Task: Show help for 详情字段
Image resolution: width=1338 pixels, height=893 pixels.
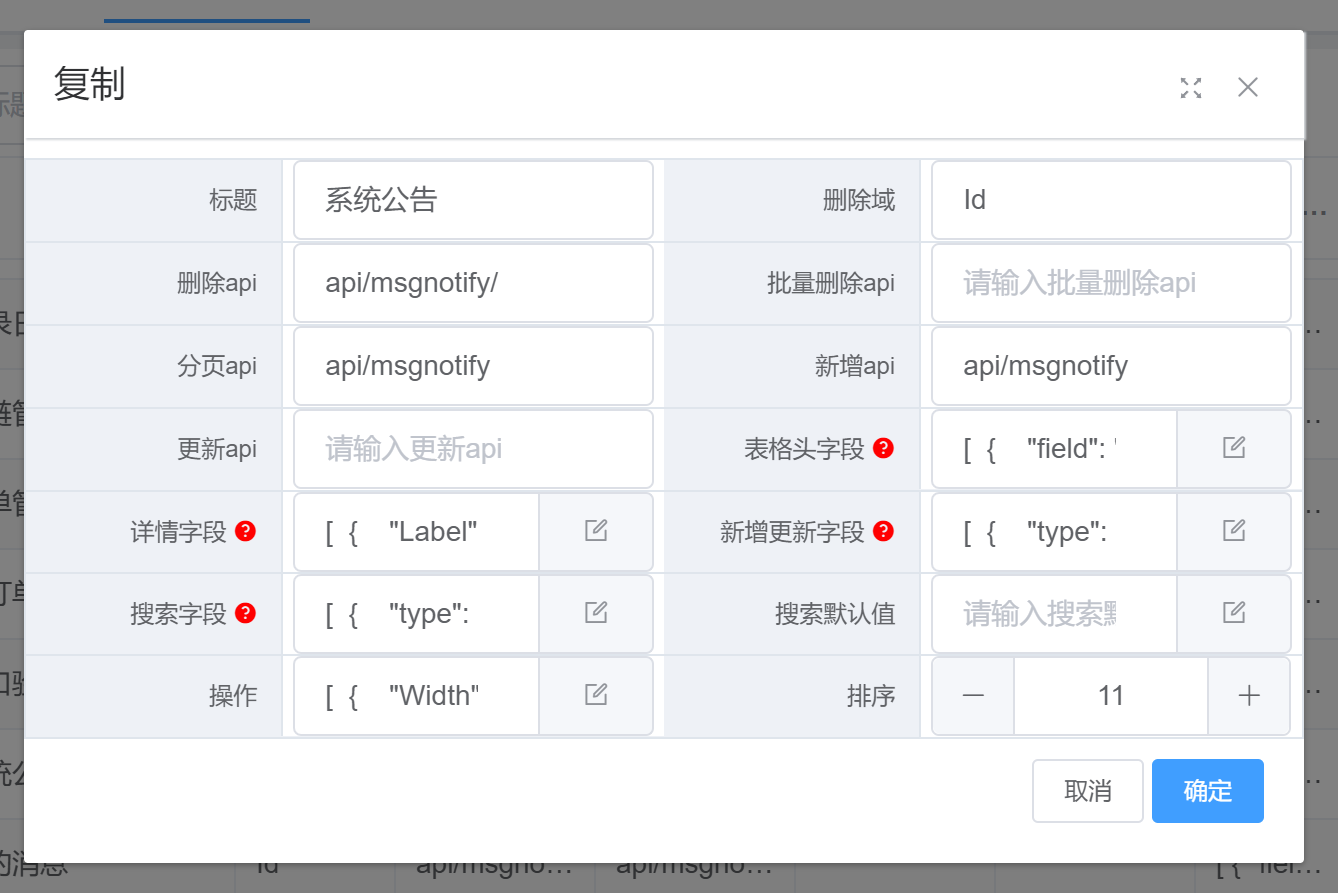Action: [245, 531]
